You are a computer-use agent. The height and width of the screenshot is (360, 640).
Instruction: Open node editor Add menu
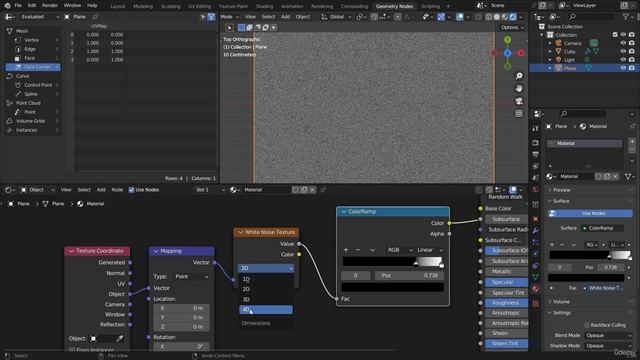101,190
